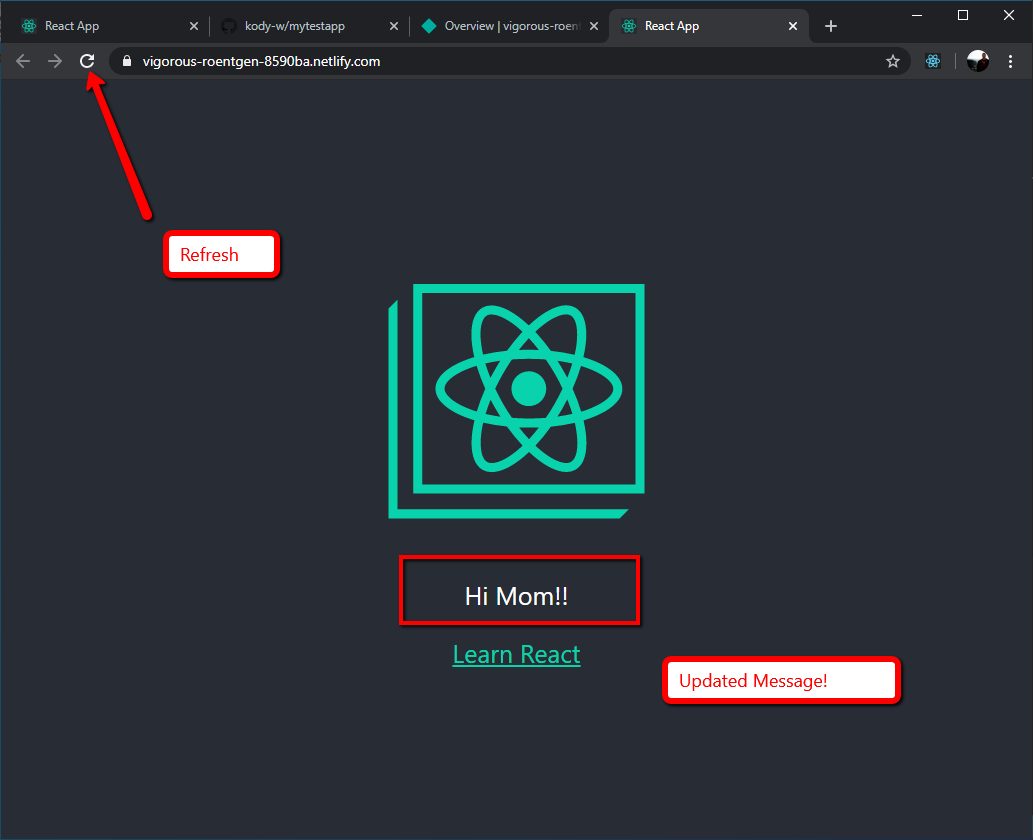Image resolution: width=1033 pixels, height=840 pixels.
Task: Switch to the first React App tab
Action: click(x=105, y=26)
